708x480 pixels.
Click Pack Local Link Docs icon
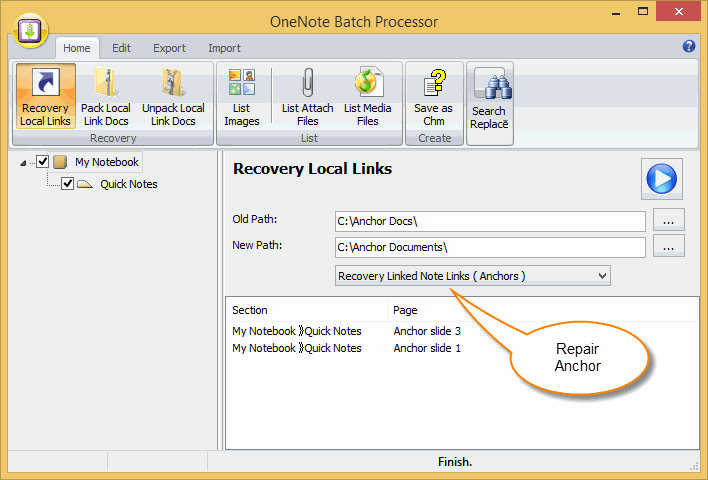pos(106,96)
